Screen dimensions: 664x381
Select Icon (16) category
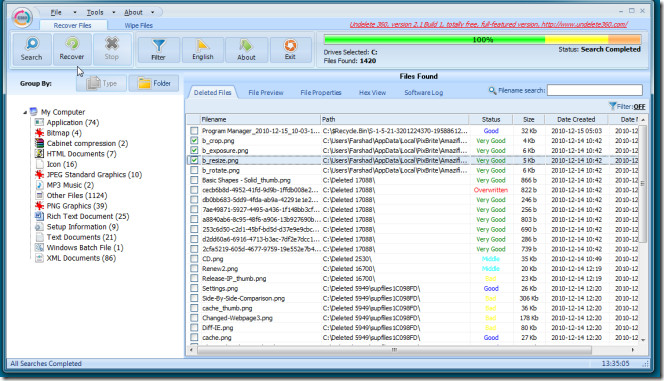coord(61,164)
